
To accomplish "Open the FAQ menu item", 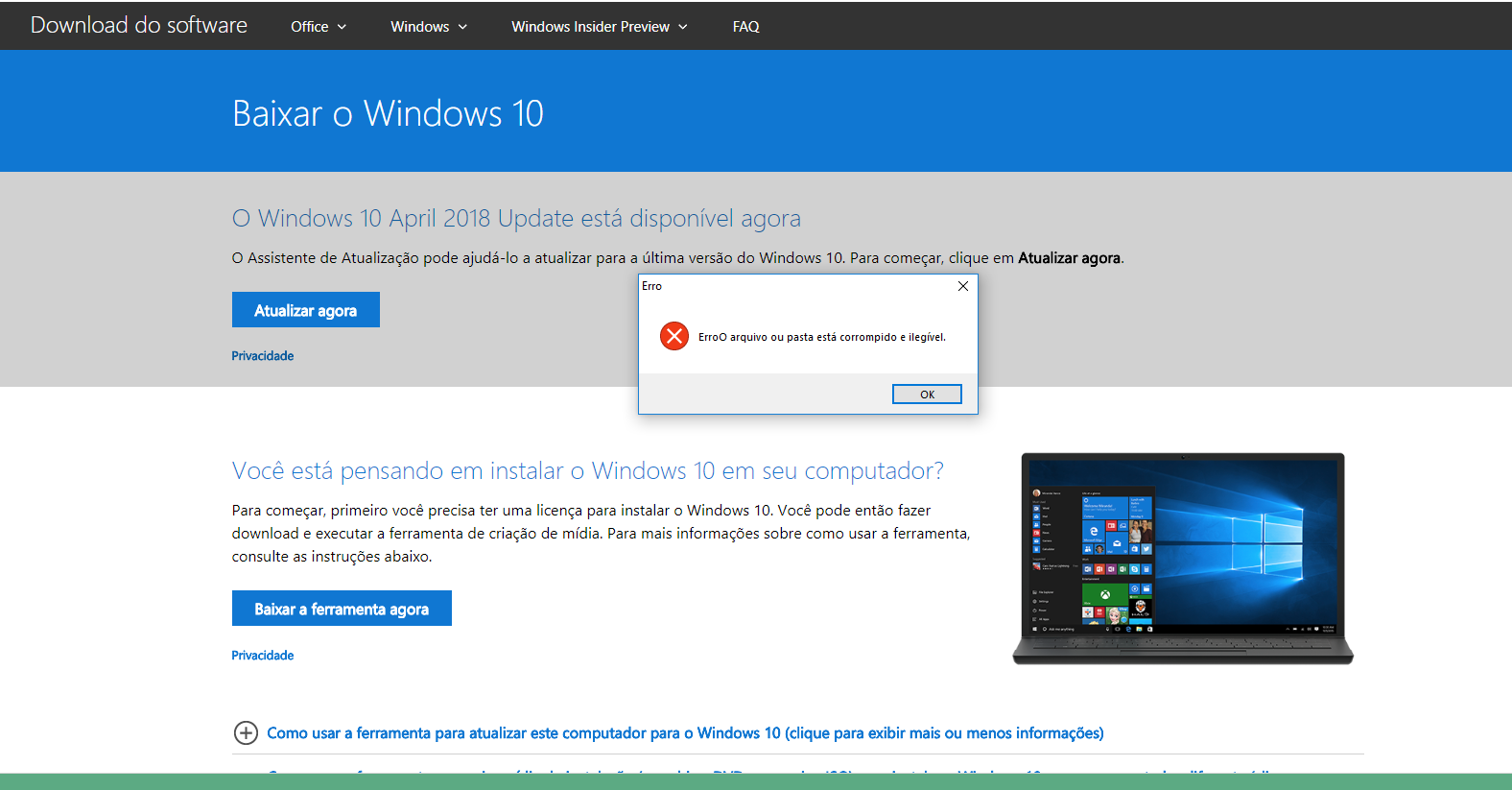I will pyautogui.click(x=745, y=27).
